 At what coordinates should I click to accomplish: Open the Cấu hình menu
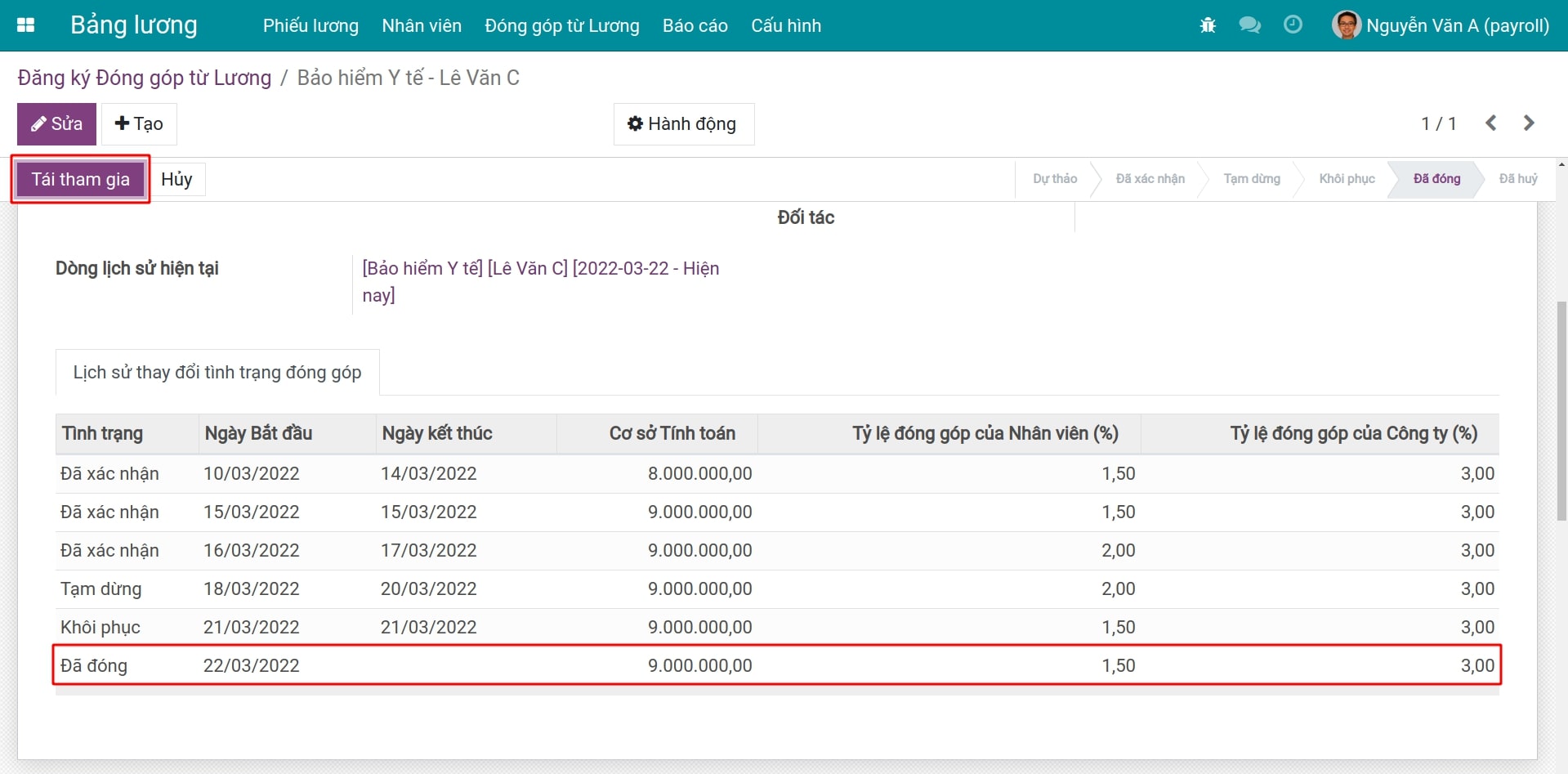point(785,26)
